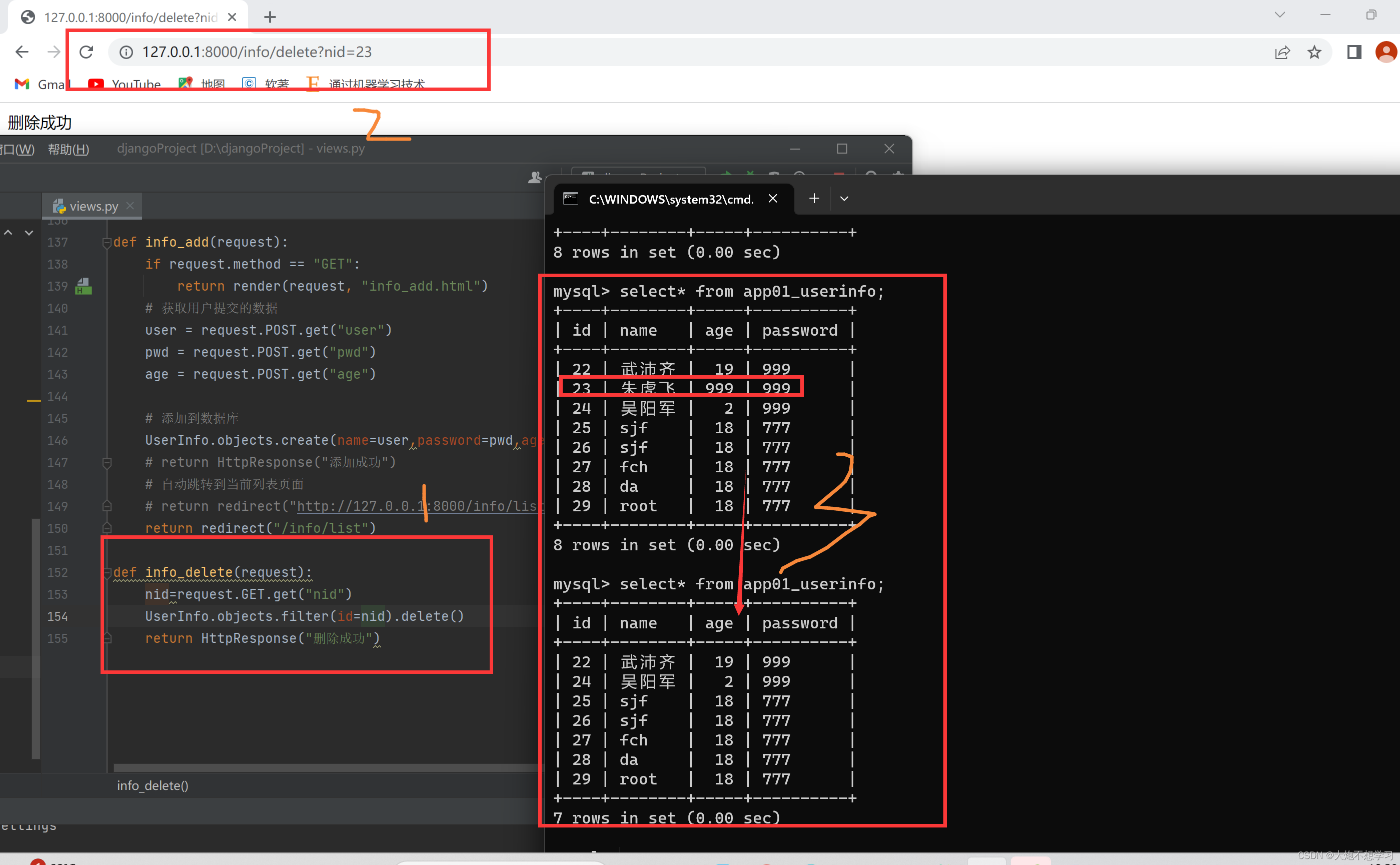Open the 软著 bookmark

tap(266, 84)
